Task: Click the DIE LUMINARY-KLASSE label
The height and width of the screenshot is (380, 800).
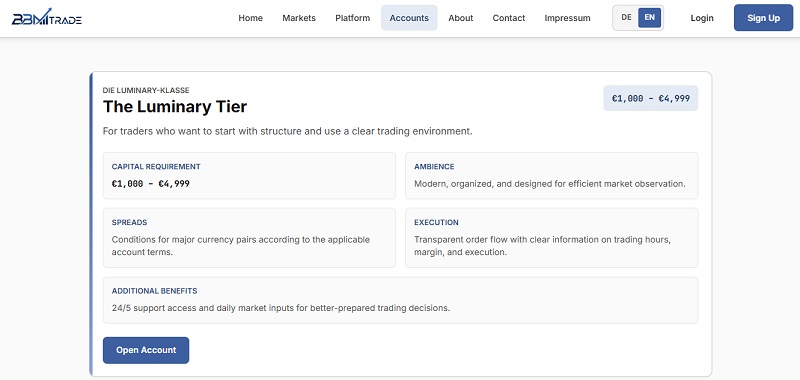Action: click(146, 90)
